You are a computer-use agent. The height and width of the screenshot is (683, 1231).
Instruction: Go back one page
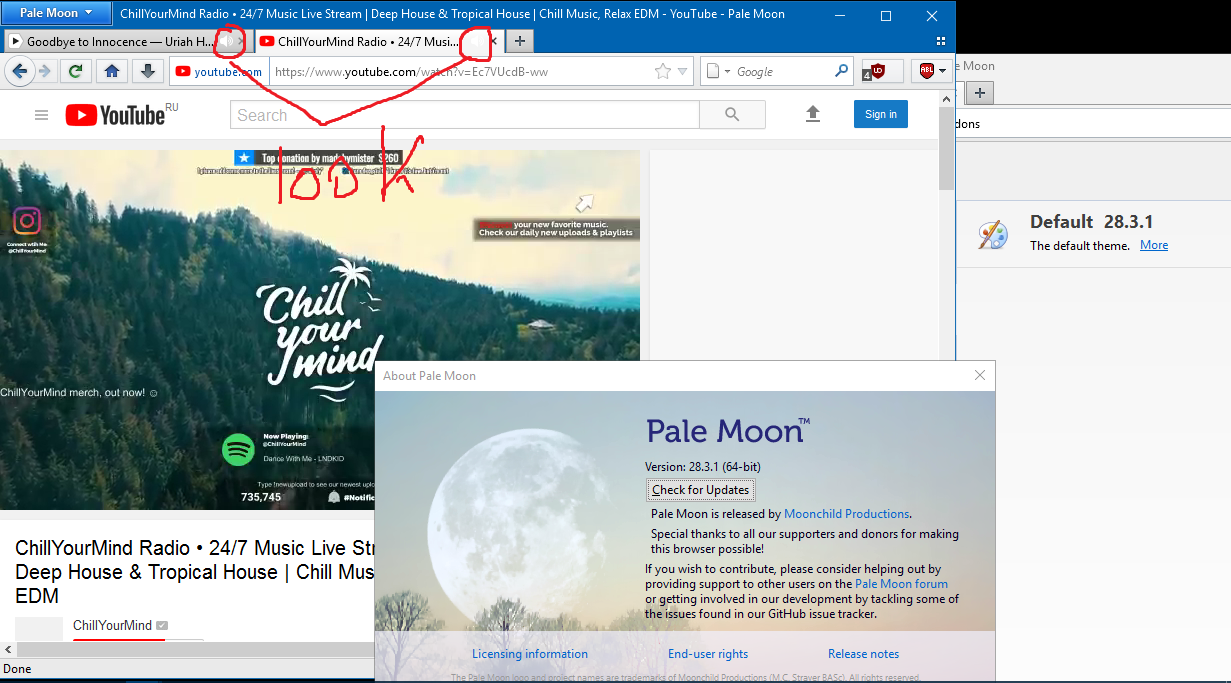pyautogui.click(x=20, y=71)
